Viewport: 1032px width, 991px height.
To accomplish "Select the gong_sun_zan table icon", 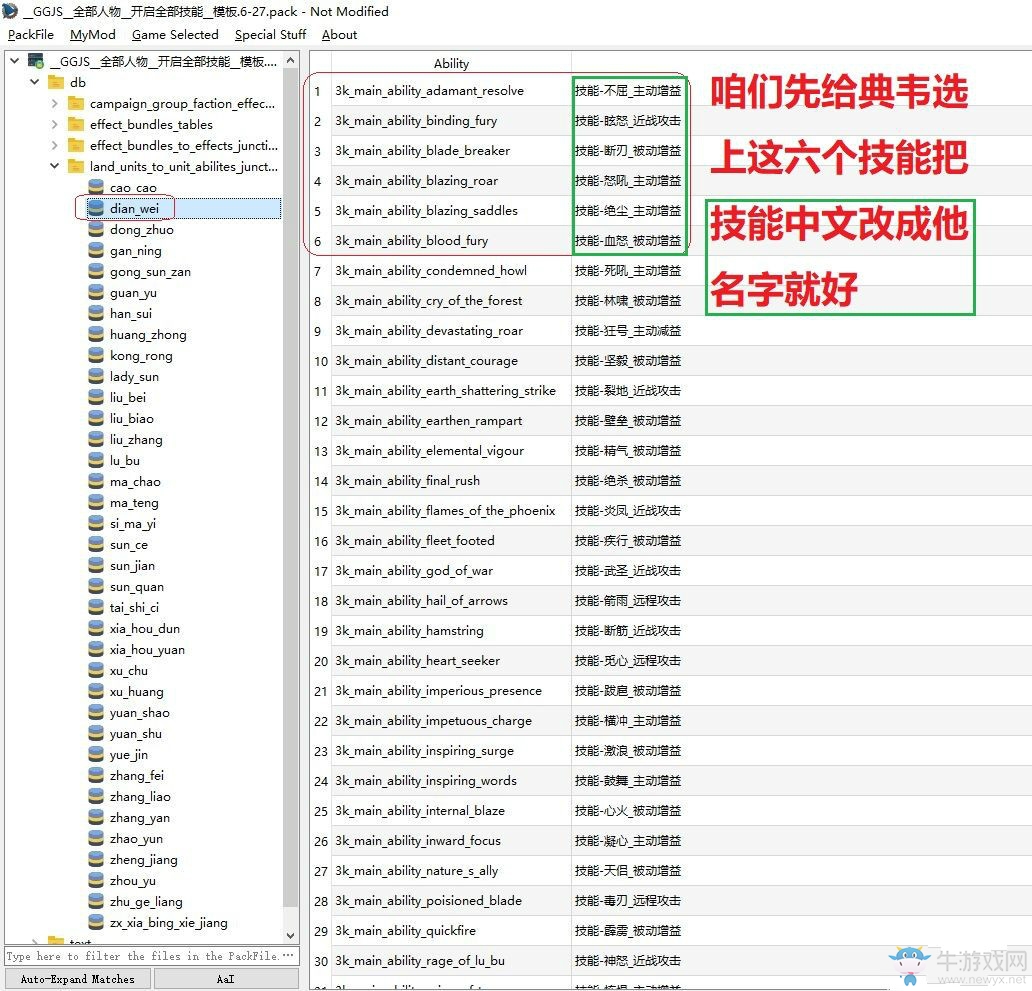I will click(x=96, y=272).
